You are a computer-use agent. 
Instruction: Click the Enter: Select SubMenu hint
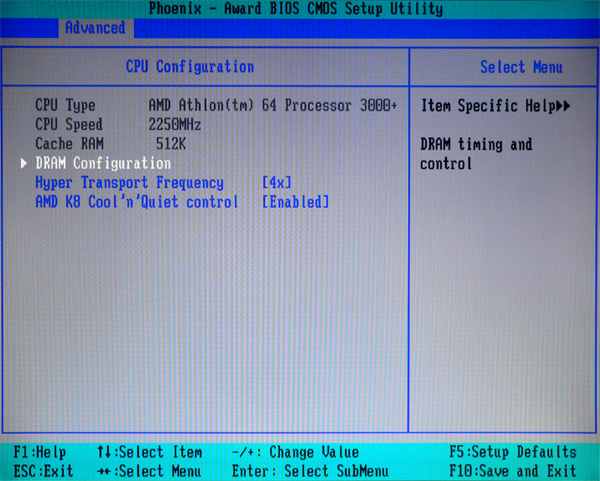click(310, 471)
